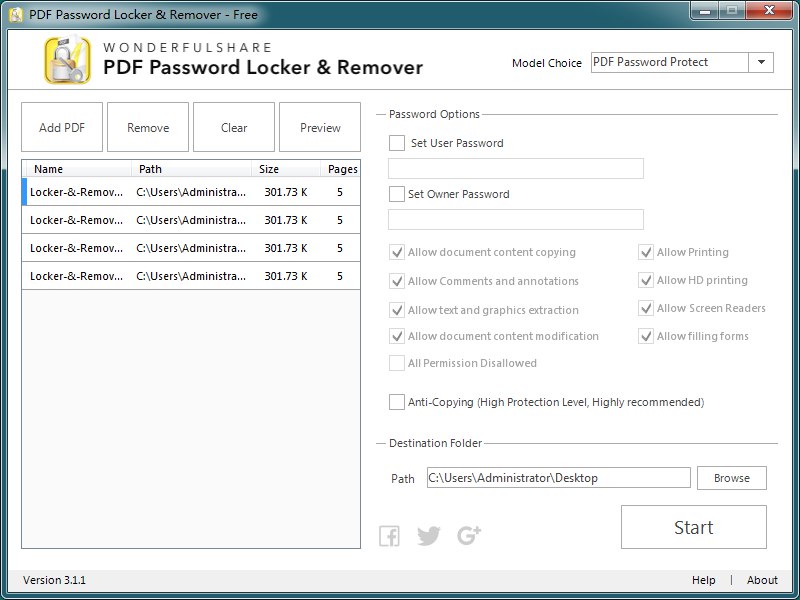
Task: Enable the Set Owner Password checkbox
Action: [x=397, y=194]
